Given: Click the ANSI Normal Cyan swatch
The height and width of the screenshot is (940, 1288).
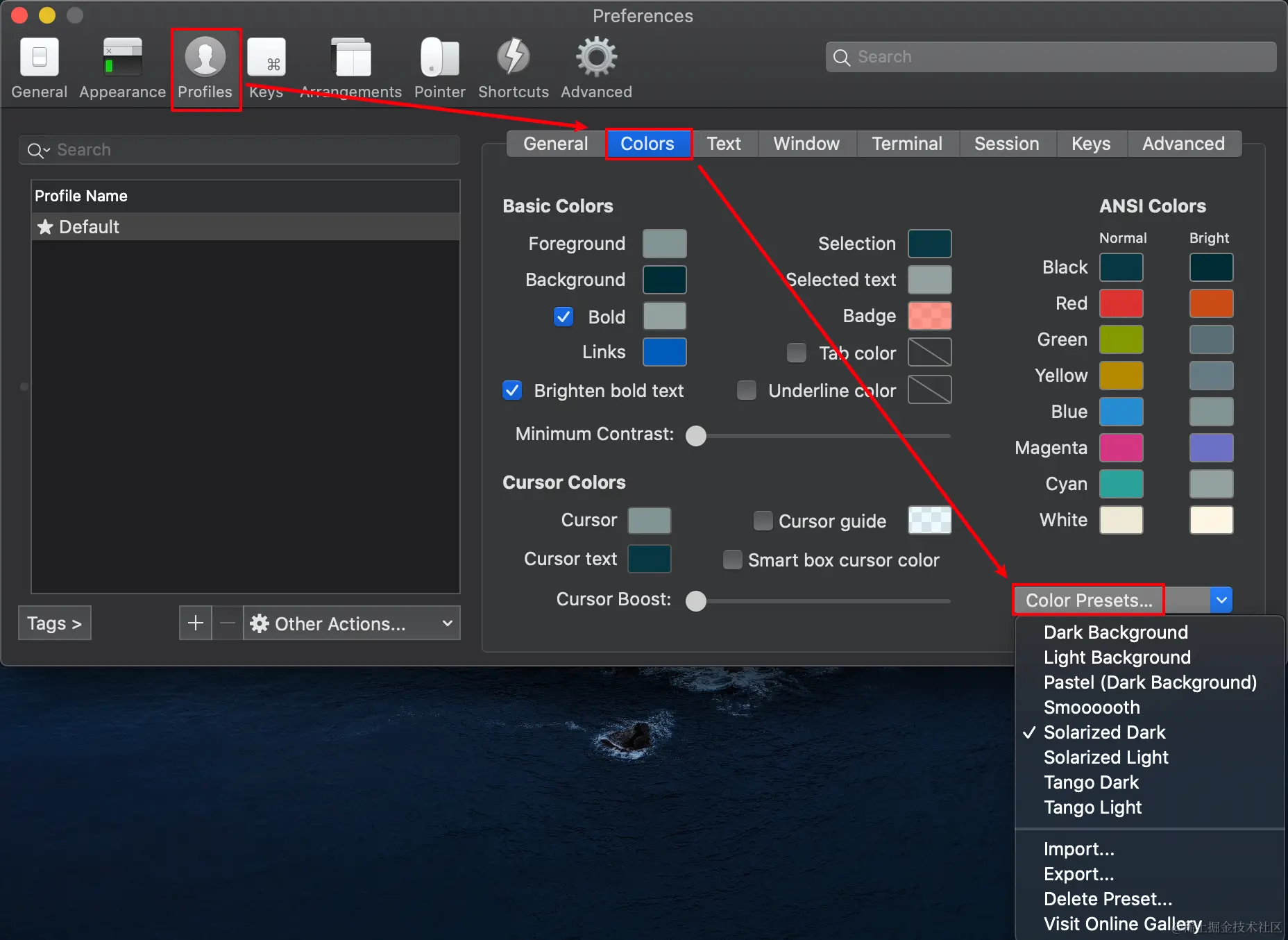Looking at the screenshot, I should (x=1121, y=484).
